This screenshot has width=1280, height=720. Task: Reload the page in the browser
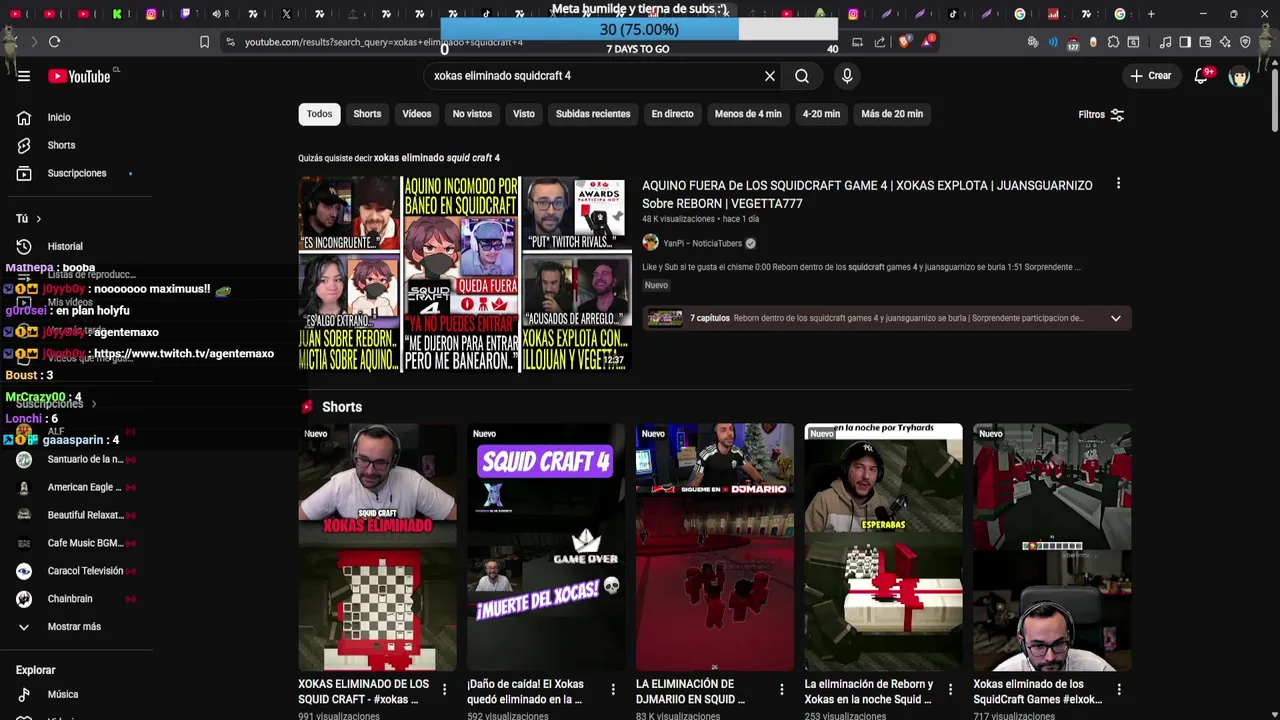click(54, 42)
